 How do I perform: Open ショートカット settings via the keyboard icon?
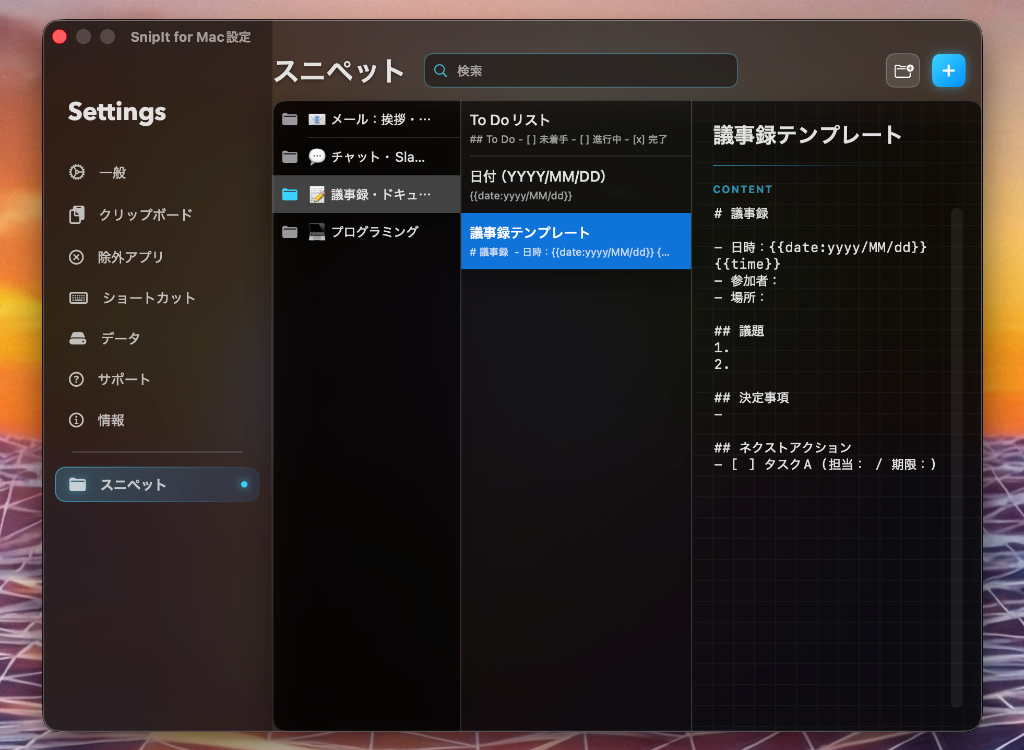point(77,297)
